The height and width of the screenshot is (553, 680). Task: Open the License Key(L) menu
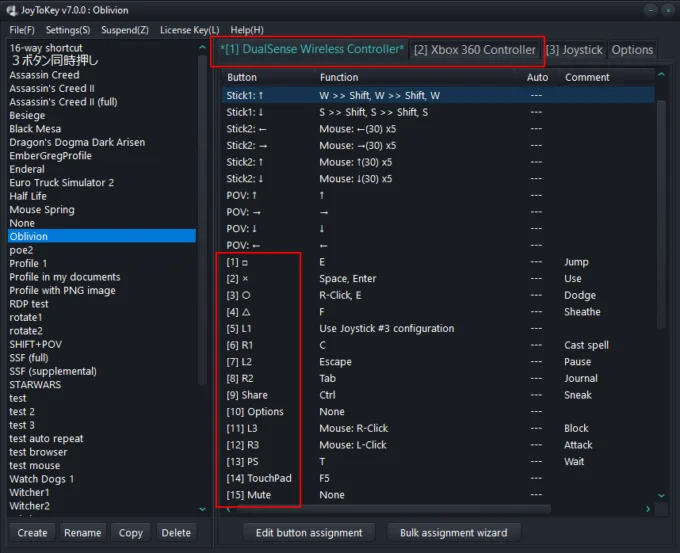pyautogui.click(x=189, y=30)
